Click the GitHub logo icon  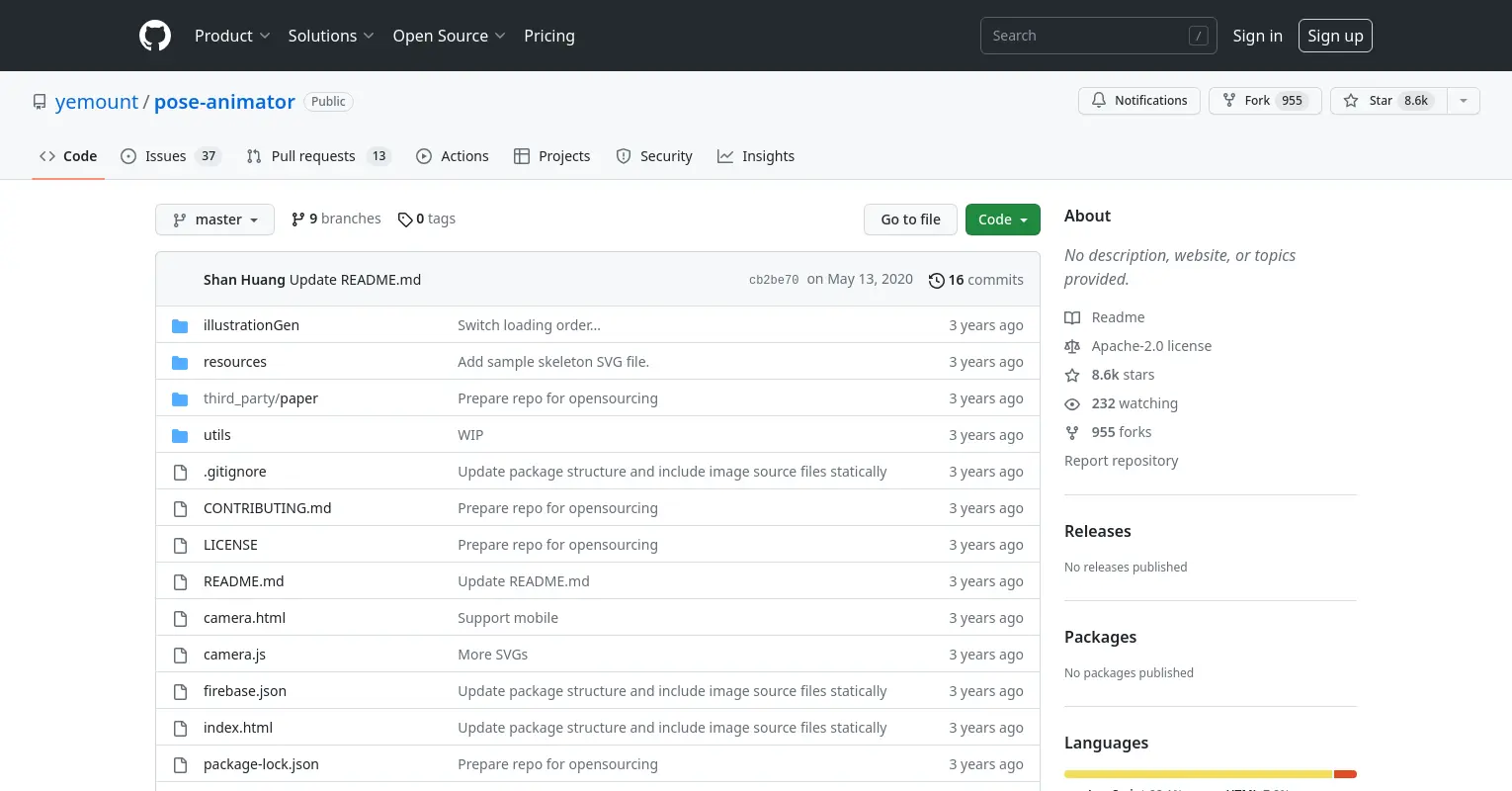[155, 36]
